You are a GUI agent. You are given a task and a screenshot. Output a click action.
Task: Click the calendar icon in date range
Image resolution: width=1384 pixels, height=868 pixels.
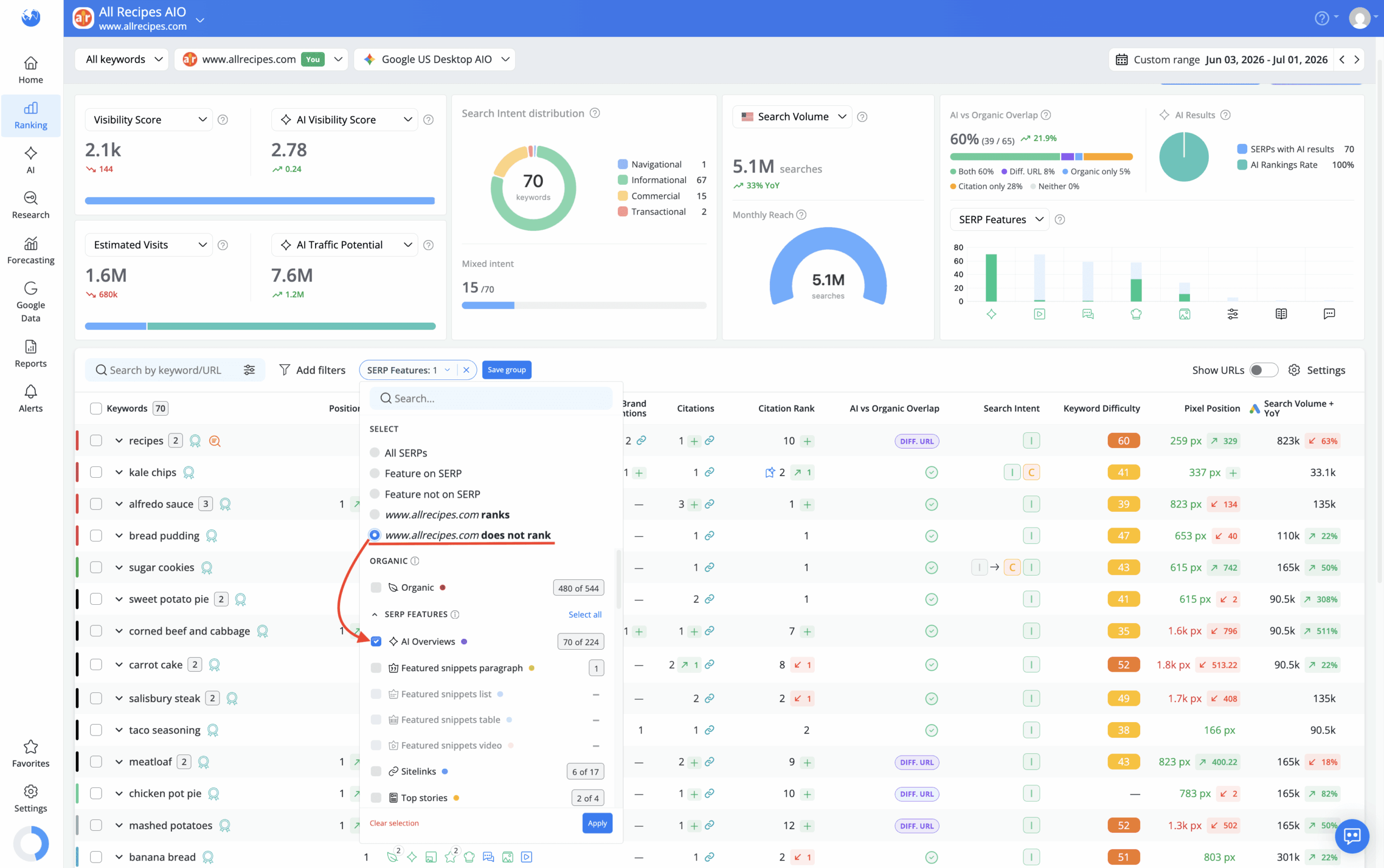tap(1122, 59)
